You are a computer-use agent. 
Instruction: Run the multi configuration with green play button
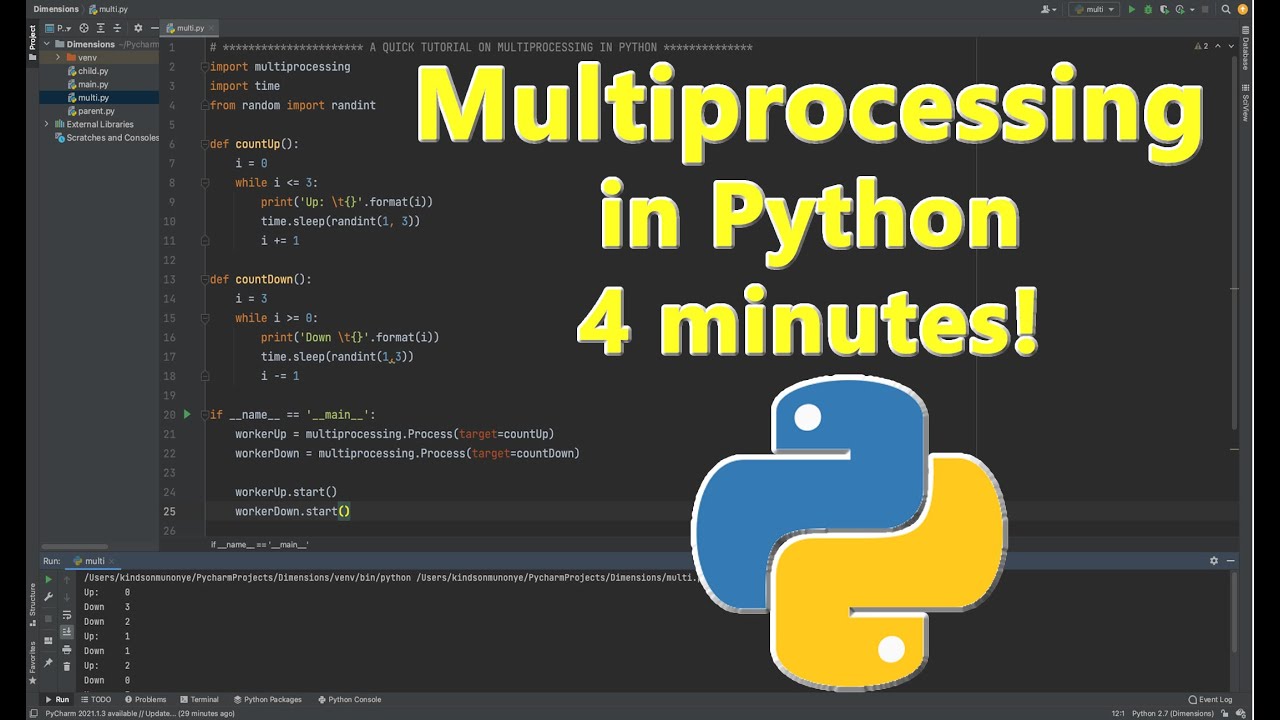pos(1132,9)
